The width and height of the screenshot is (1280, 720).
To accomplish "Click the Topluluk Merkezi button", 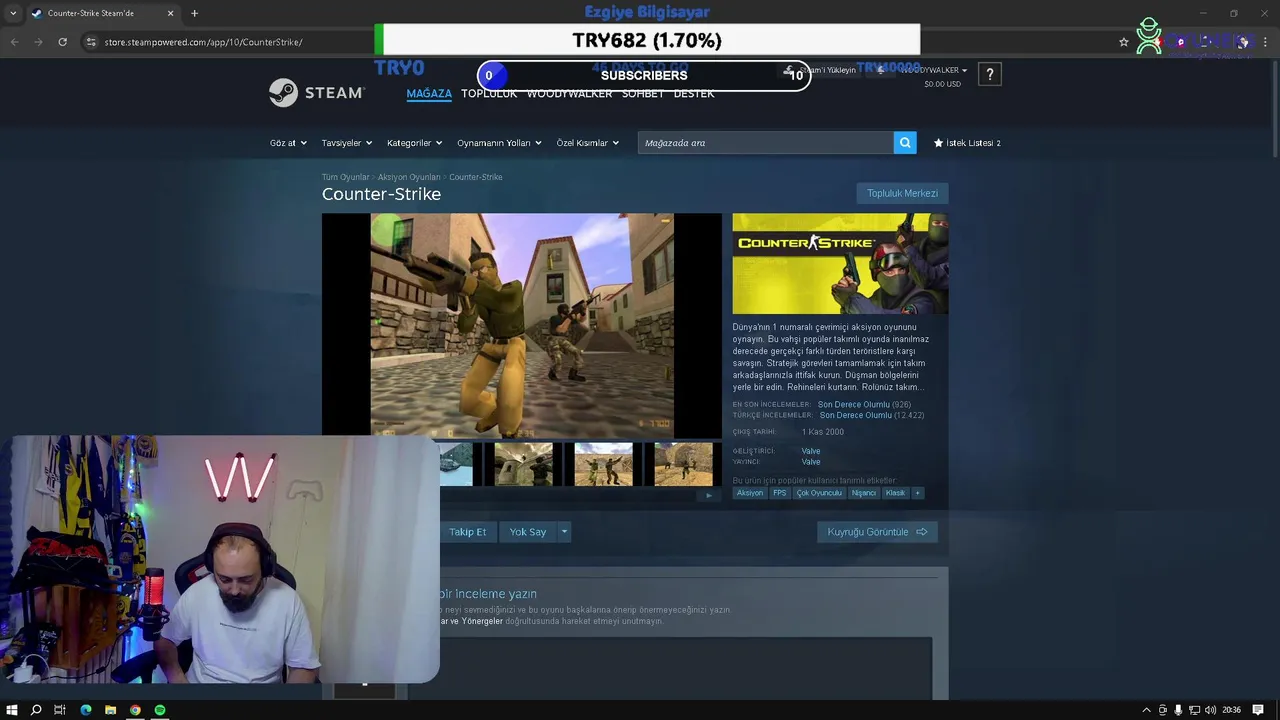I will [902, 193].
